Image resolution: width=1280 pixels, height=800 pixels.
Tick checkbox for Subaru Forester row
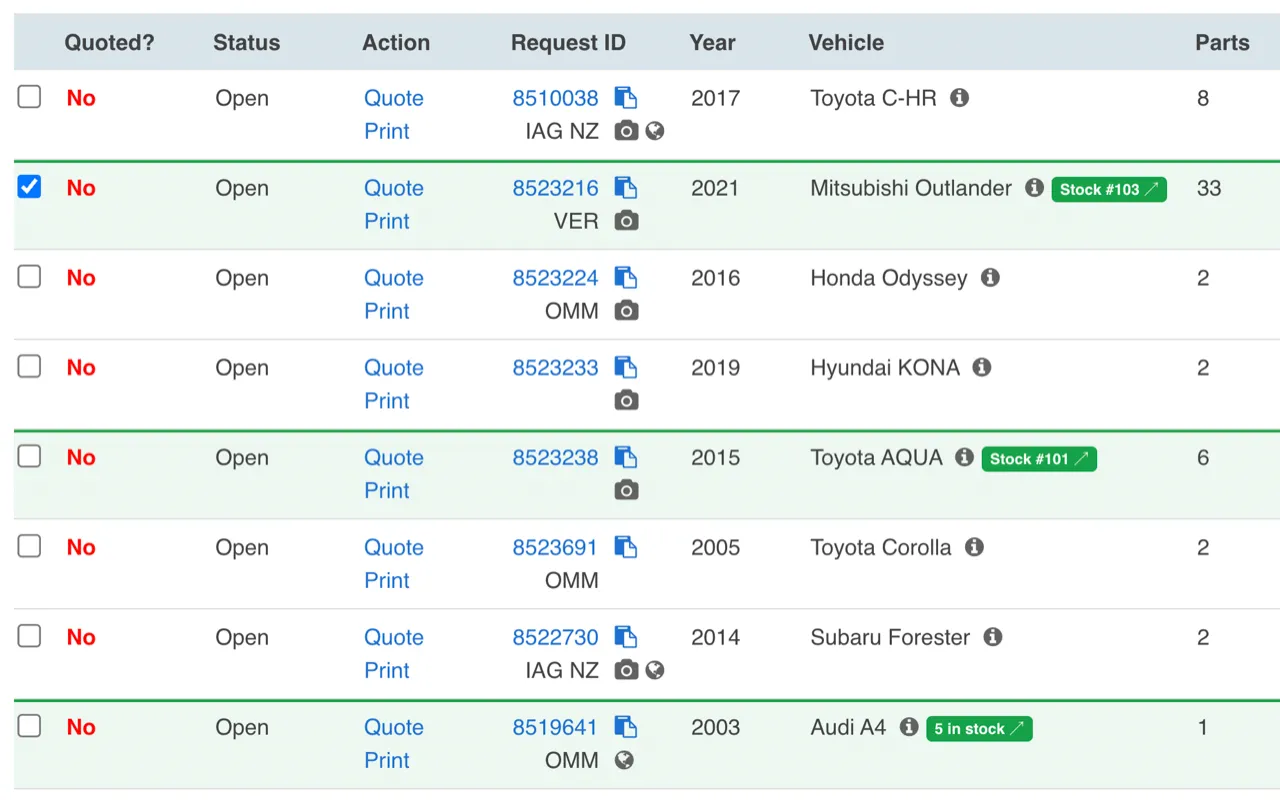(30, 636)
